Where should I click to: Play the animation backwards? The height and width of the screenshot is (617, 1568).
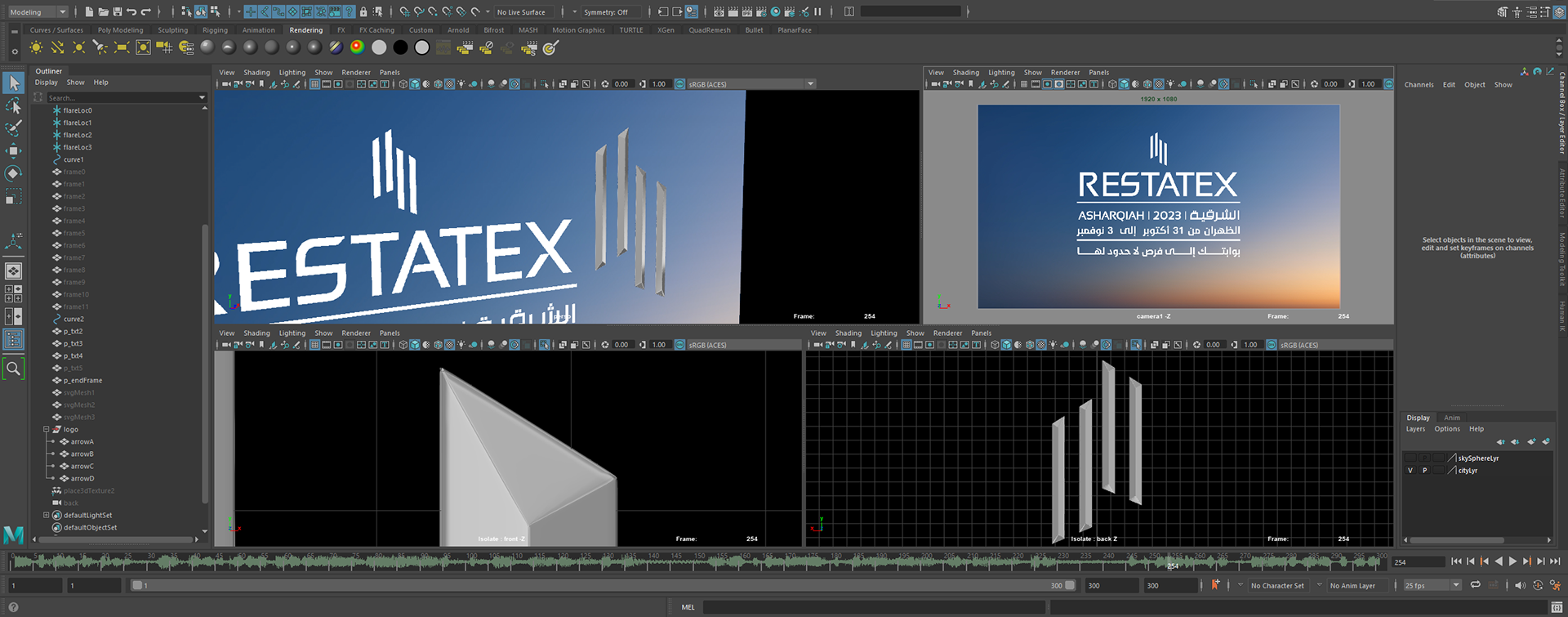coord(1499,561)
